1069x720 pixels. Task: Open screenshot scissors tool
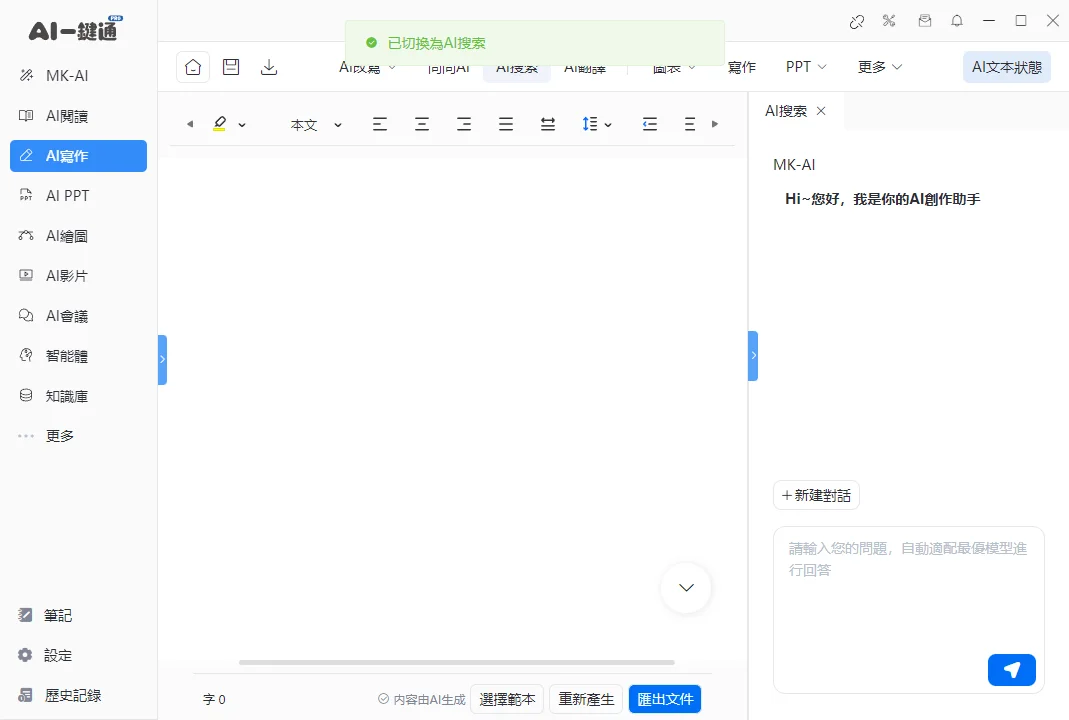coord(889,21)
